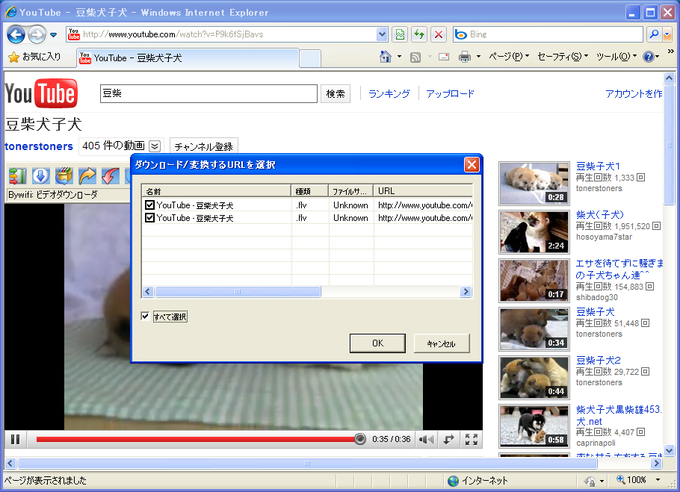Uncheck the second YouTube - 豆柴犬子犬 row checkbox
Screen dimensions: 680x492
[x=150, y=217]
